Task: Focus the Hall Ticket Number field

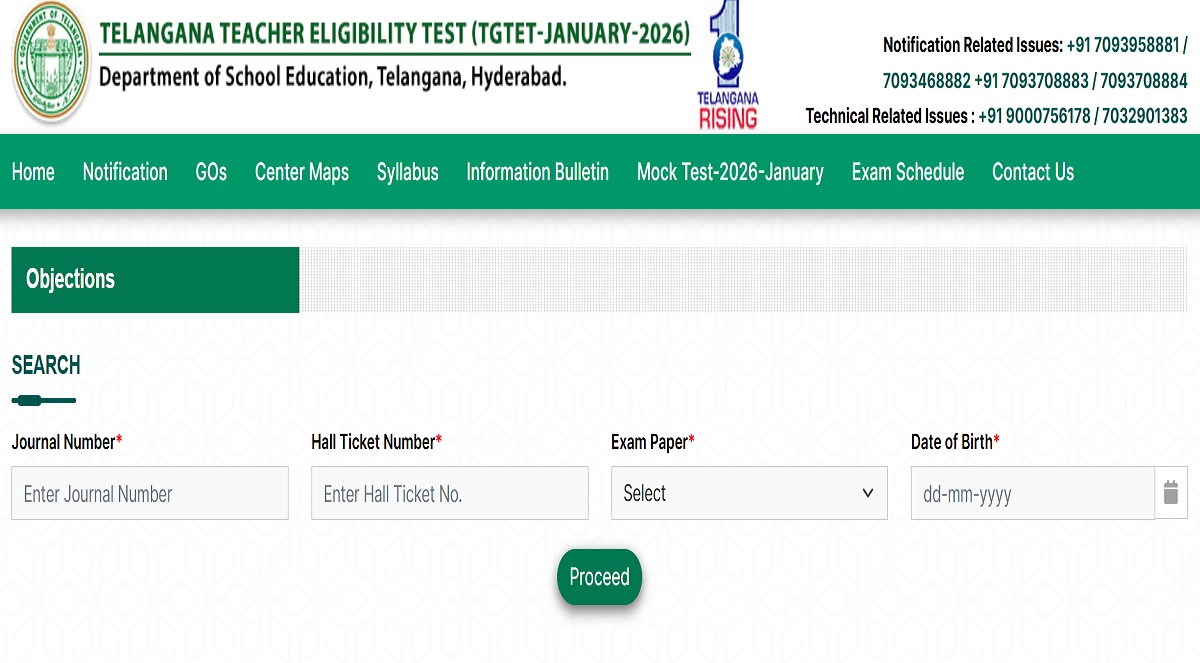Action: click(x=450, y=493)
